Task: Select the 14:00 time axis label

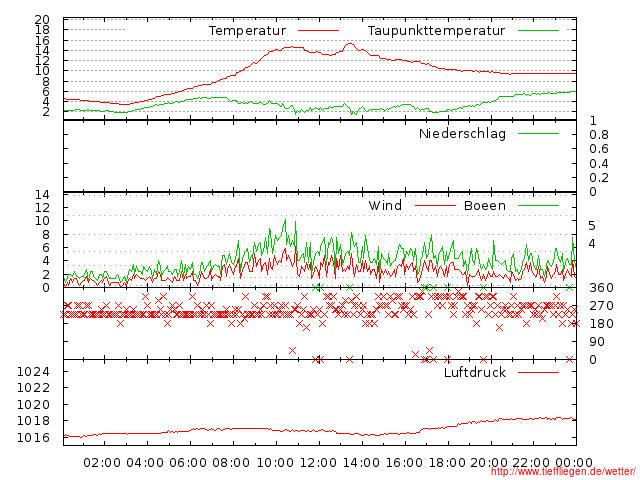Action: point(361,463)
